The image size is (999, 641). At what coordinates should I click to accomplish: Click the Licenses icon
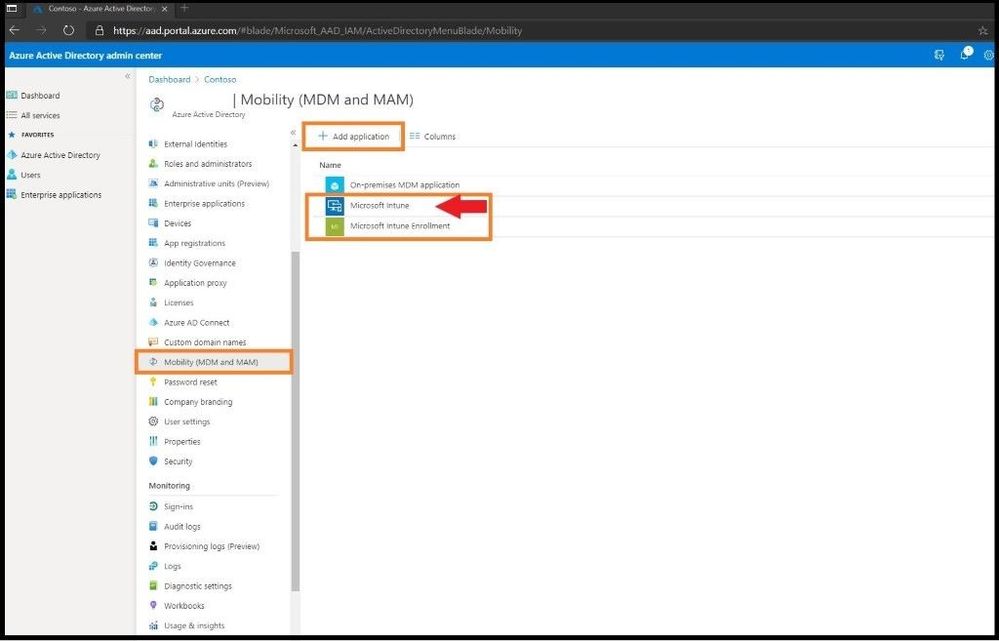(x=153, y=302)
